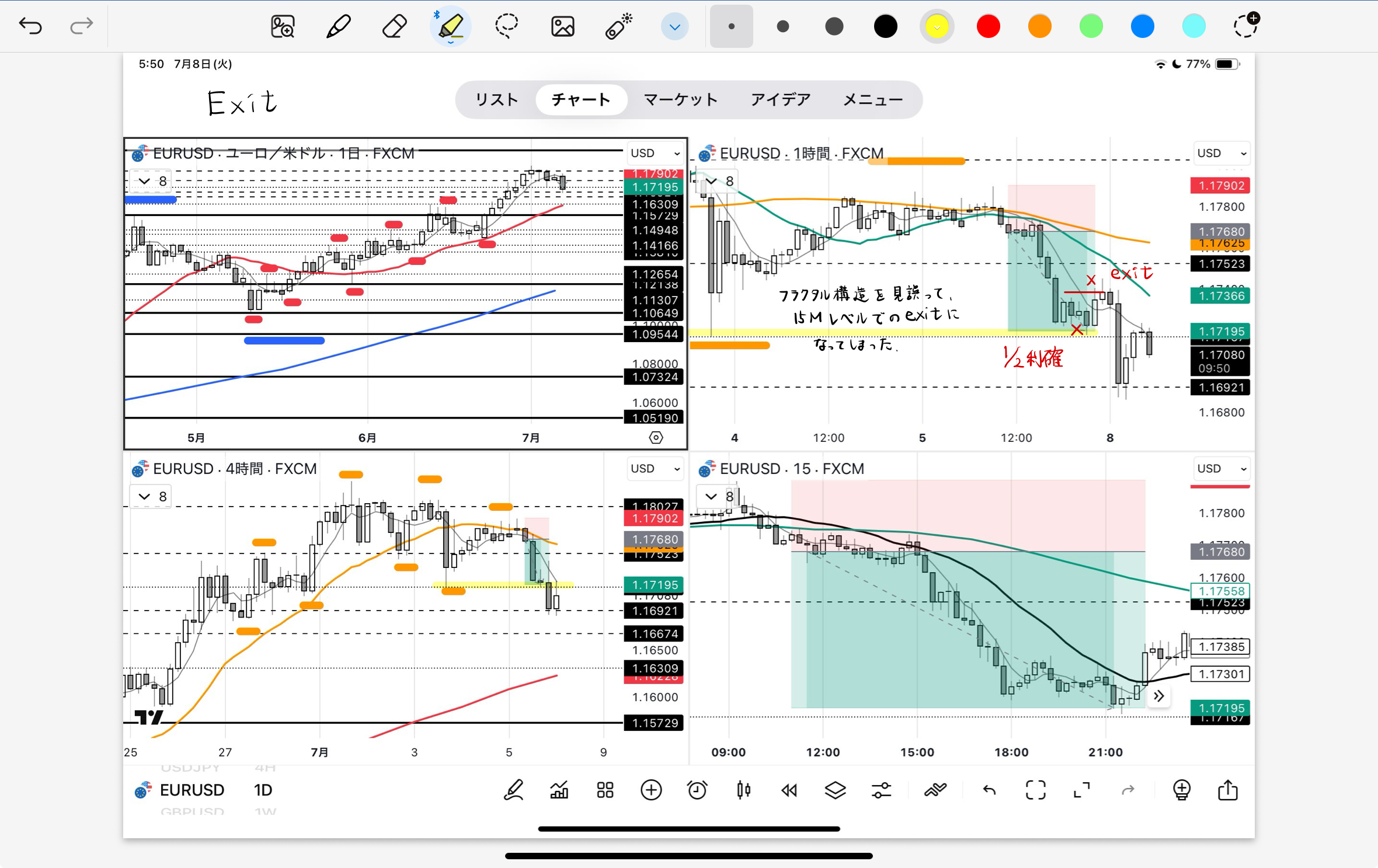Click the undo arrow in the annotation toolbar
This screenshot has width=1378, height=868.
[30, 26]
